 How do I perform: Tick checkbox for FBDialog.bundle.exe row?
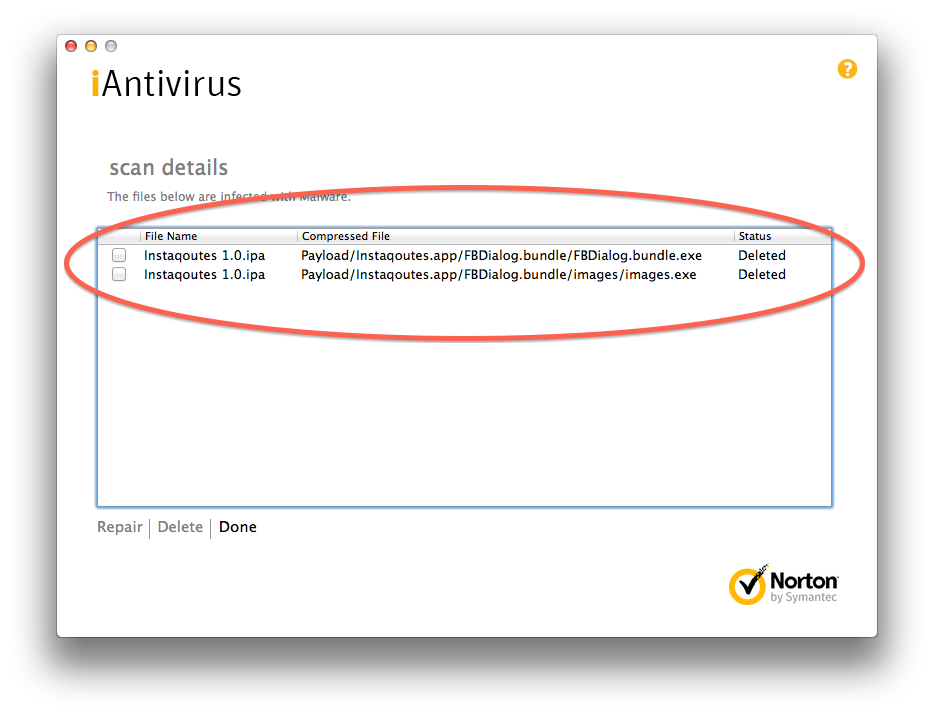[119, 255]
